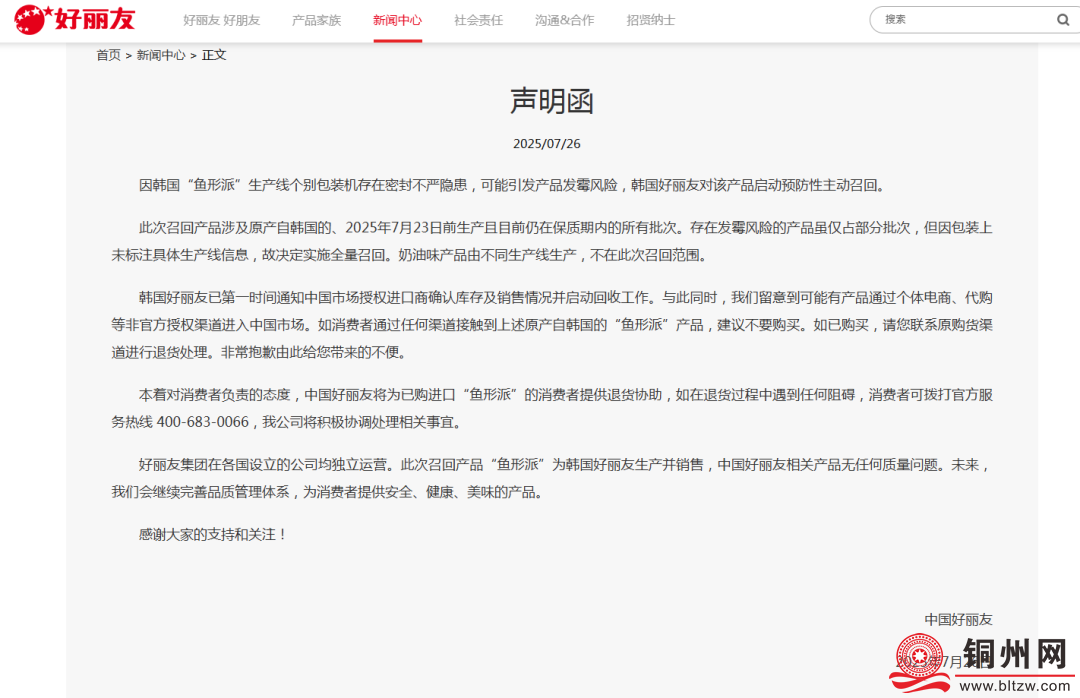This screenshot has height=698, width=1080.
Task: Click the www.bltzw.com watermark URL
Action: [1013, 686]
